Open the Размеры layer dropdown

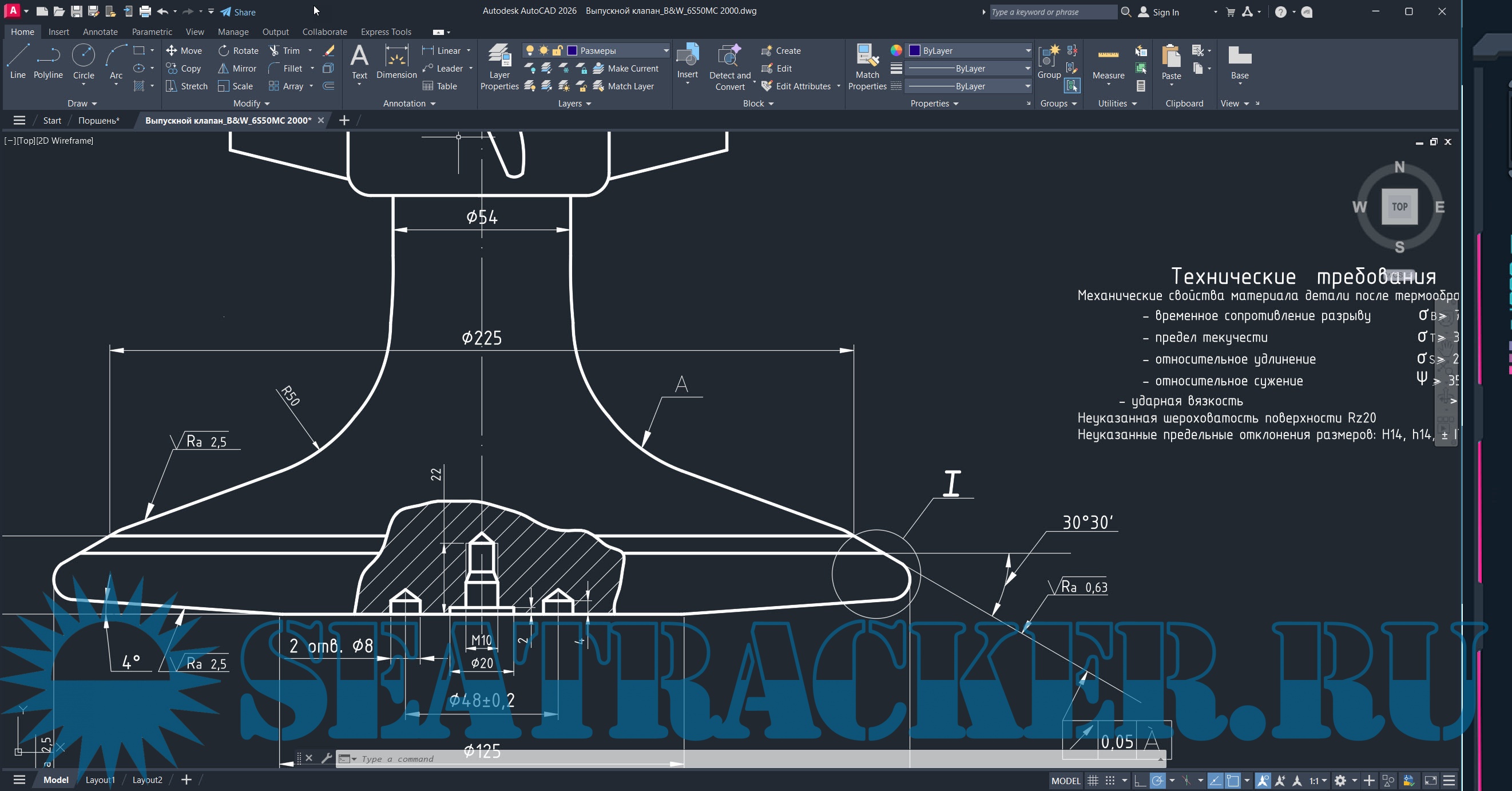click(665, 50)
